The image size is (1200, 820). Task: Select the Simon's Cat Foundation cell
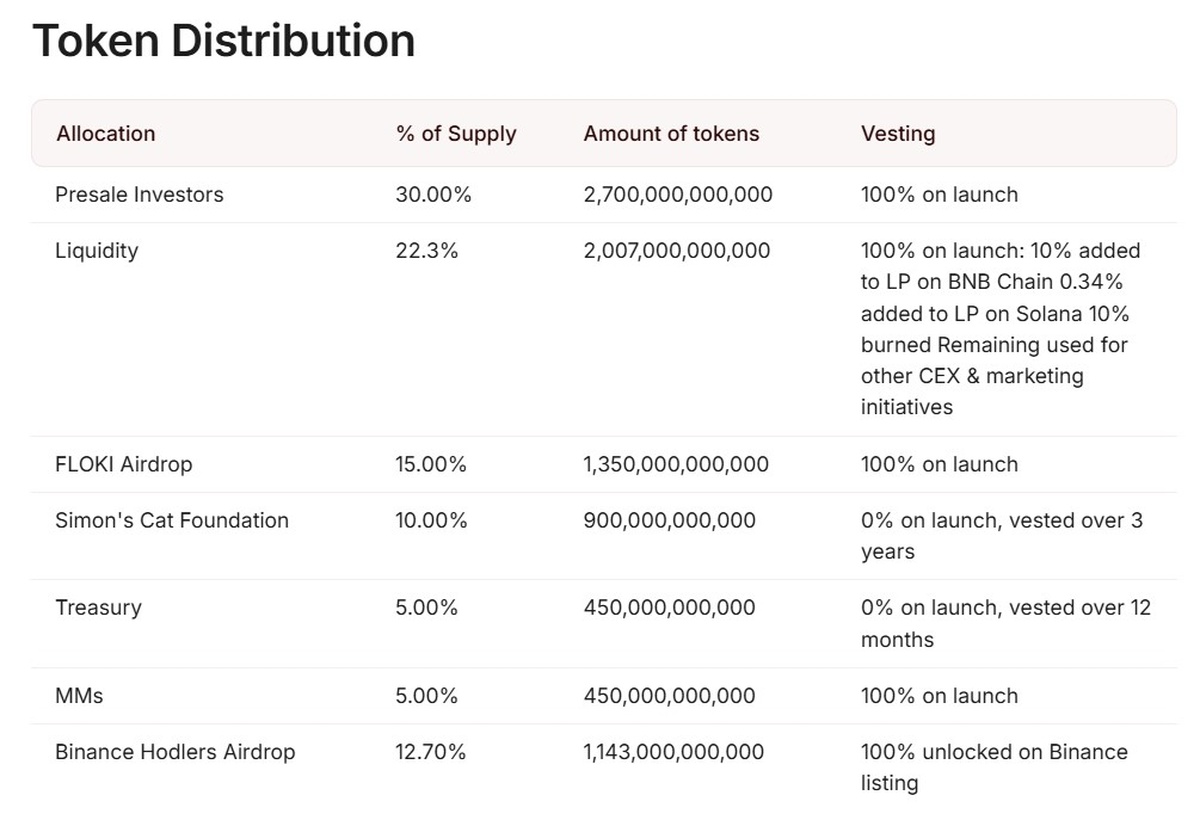click(172, 521)
